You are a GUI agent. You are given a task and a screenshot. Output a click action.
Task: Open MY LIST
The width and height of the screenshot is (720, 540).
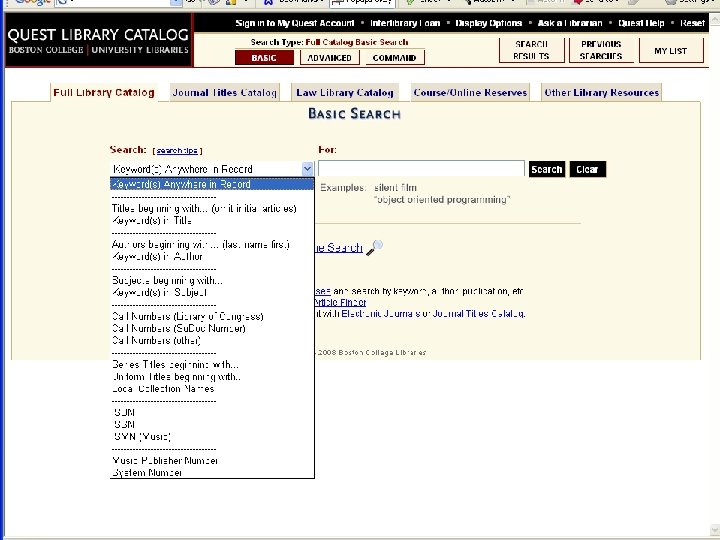coord(671,51)
